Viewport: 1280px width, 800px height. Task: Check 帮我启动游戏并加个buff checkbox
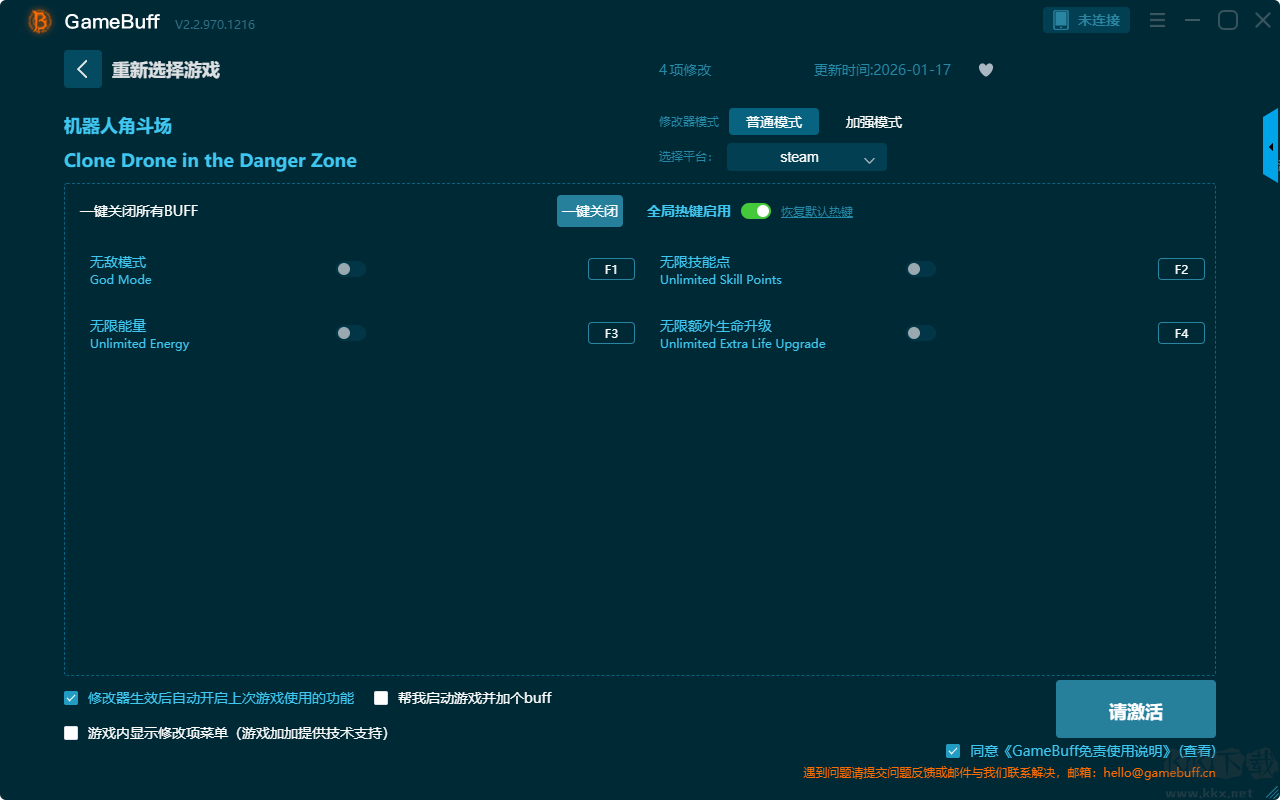coord(381,698)
